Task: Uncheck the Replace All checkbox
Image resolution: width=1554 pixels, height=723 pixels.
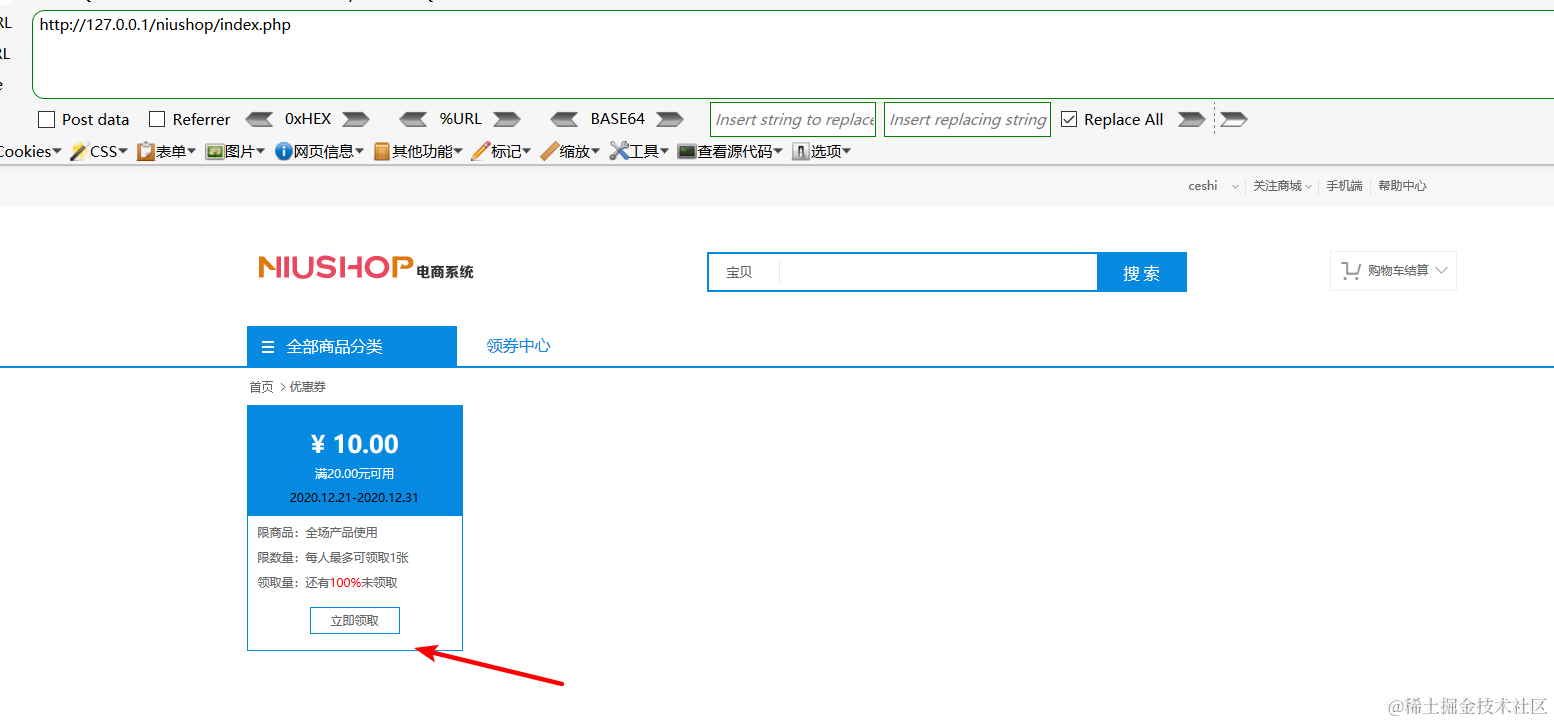Action: point(1069,119)
